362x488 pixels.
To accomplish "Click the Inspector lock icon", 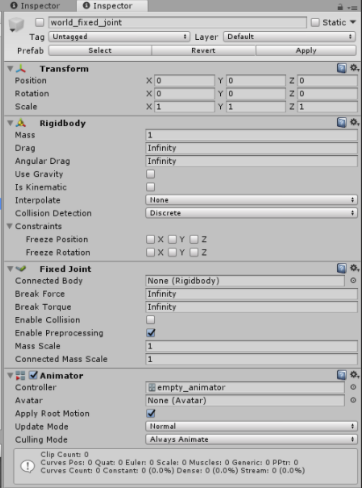I will (340, 6).
